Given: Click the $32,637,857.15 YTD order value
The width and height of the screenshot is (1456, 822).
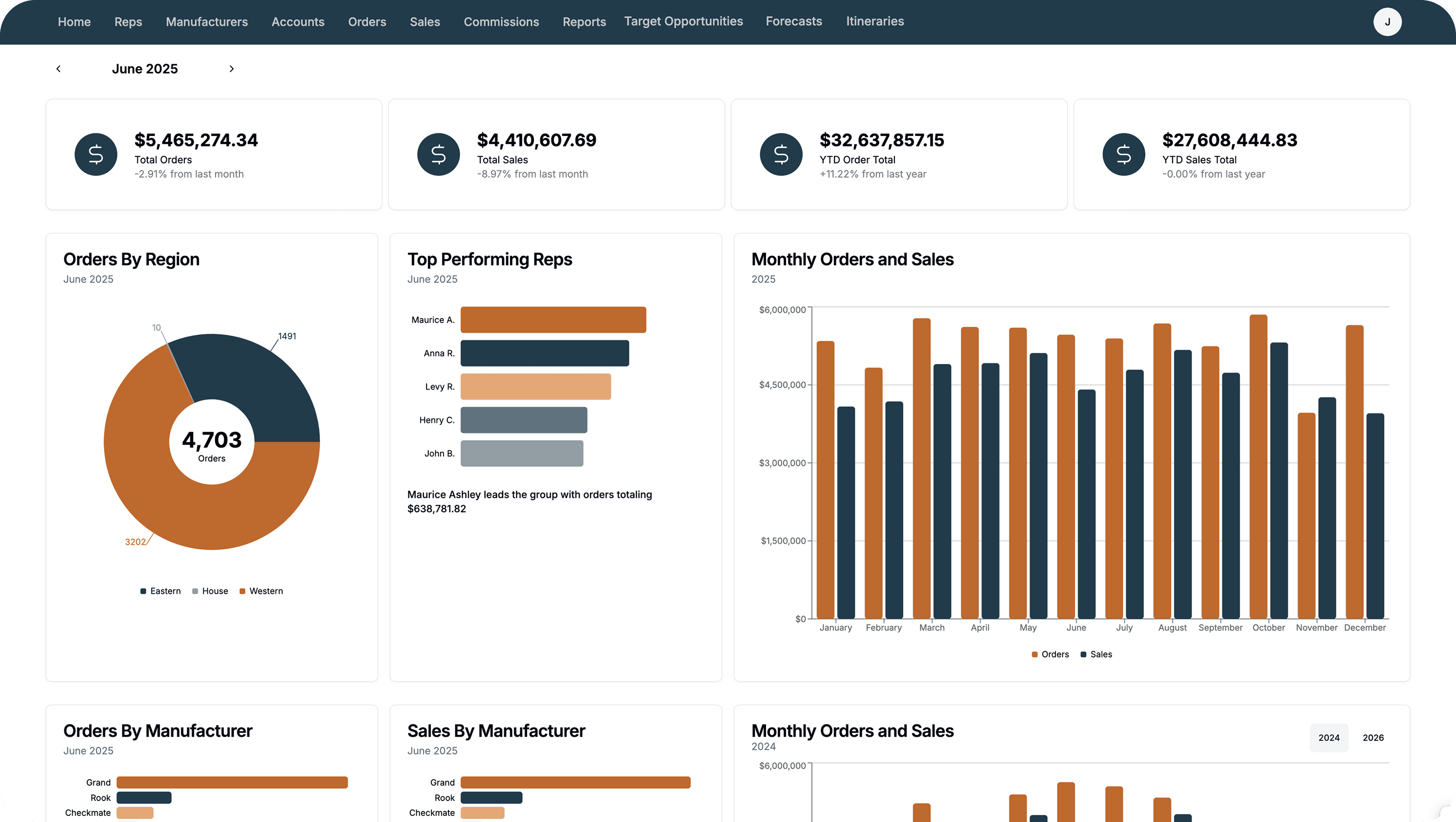Looking at the screenshot, I should coord(882,140).
